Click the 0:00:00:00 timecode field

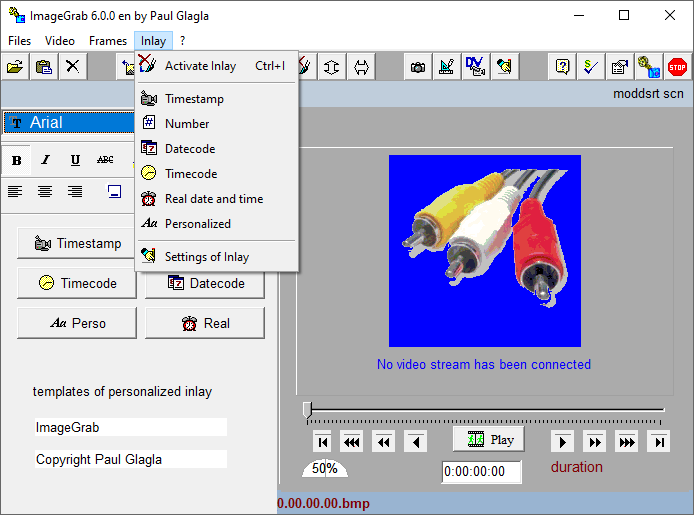482,472
